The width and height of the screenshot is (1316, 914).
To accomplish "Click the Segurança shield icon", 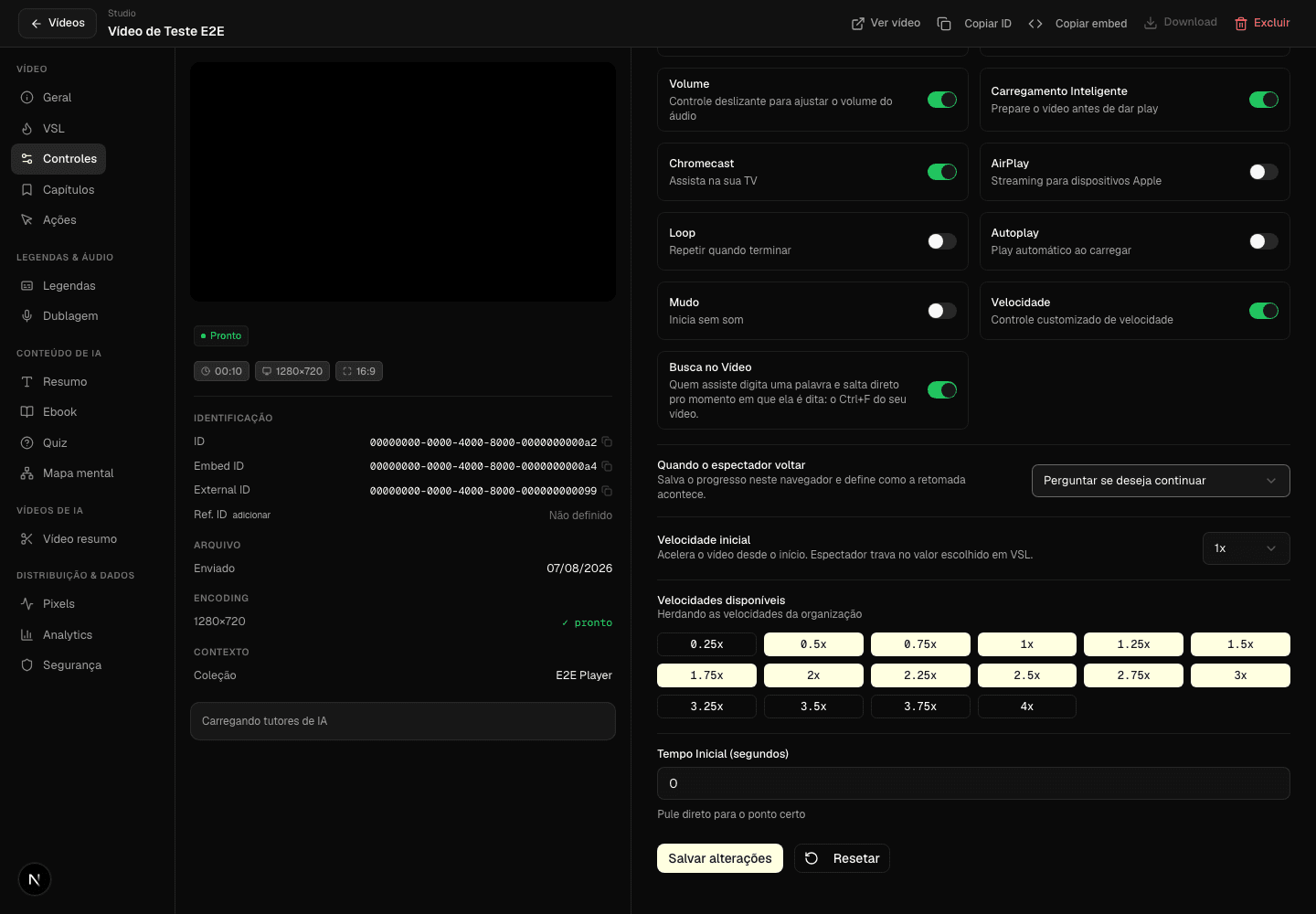I will [27, 665].
